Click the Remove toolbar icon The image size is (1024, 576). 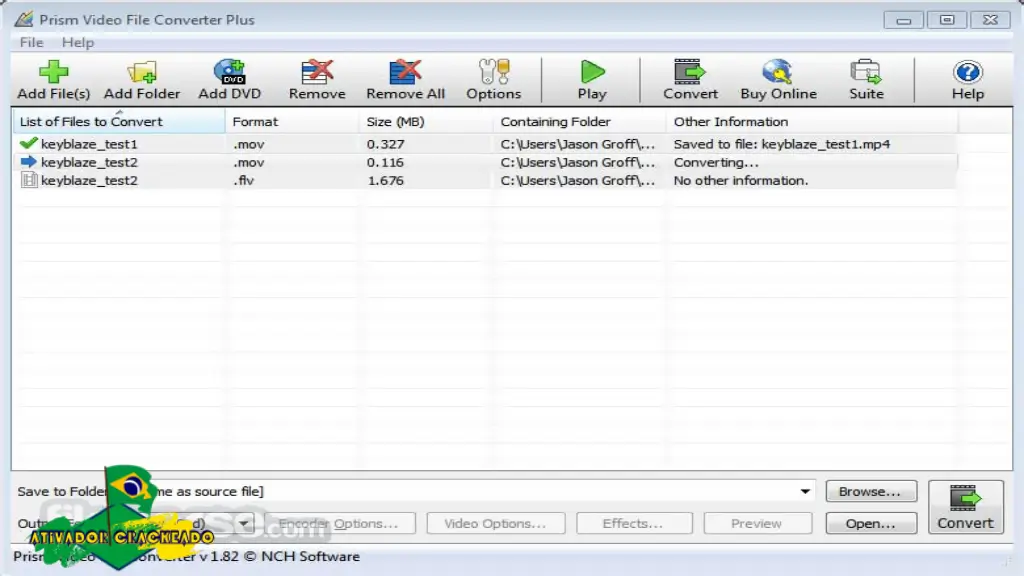pyautogui.click(x=317, y=80)
